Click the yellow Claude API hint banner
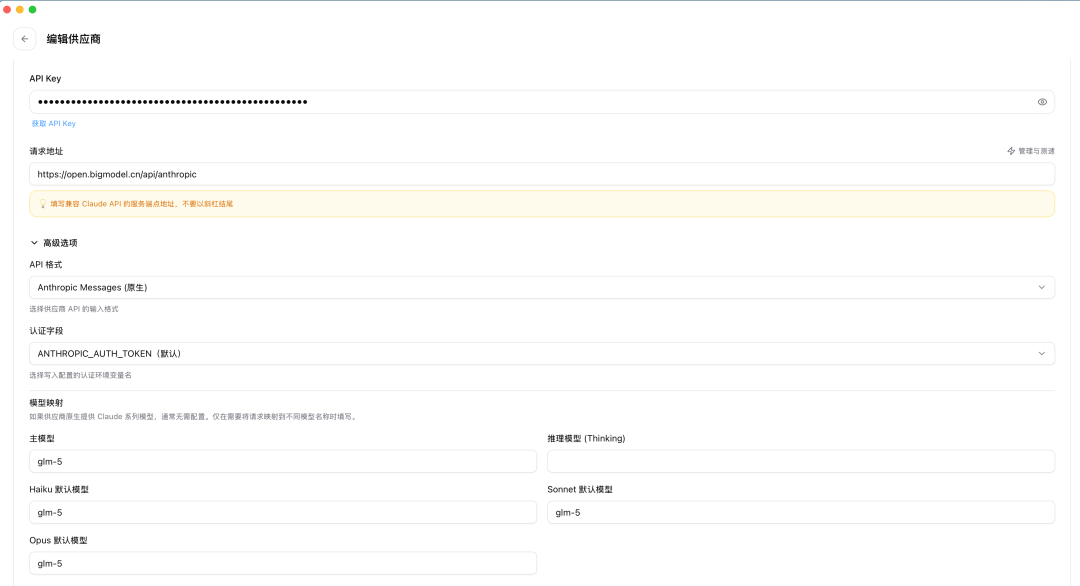This screenshot has height=586, width=1080. [x=541, y=204]
